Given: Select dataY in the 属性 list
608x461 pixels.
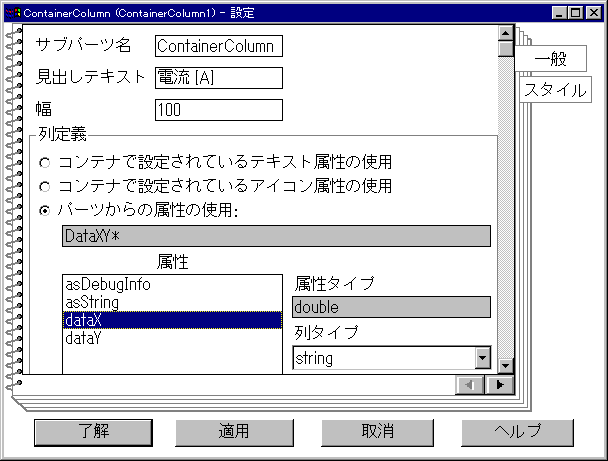Looking at the screenshot, I should click(x=173, y=338).
